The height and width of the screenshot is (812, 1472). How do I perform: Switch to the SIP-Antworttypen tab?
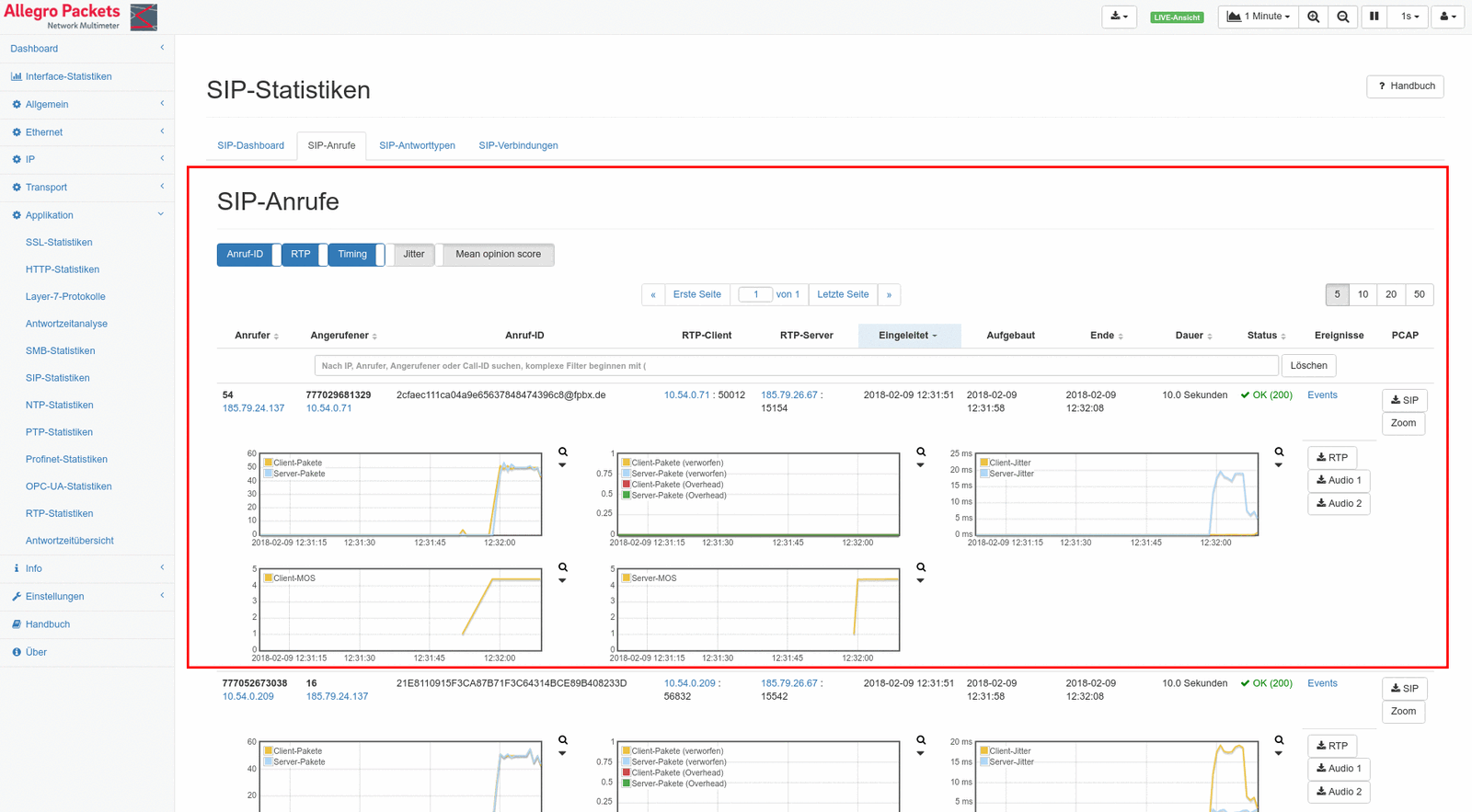coord(417,145)
